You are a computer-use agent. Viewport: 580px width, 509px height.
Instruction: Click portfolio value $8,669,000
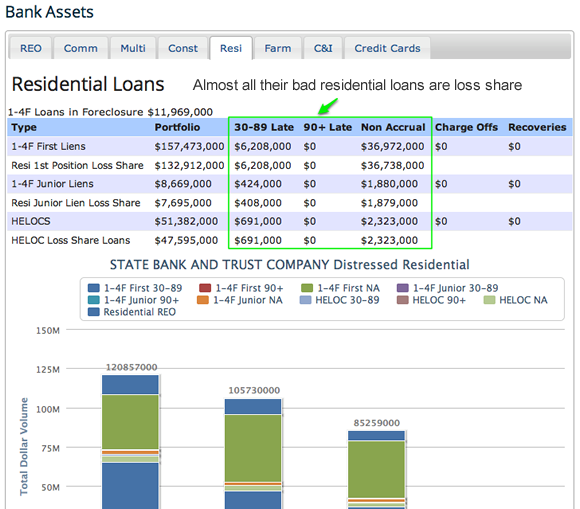183,184
